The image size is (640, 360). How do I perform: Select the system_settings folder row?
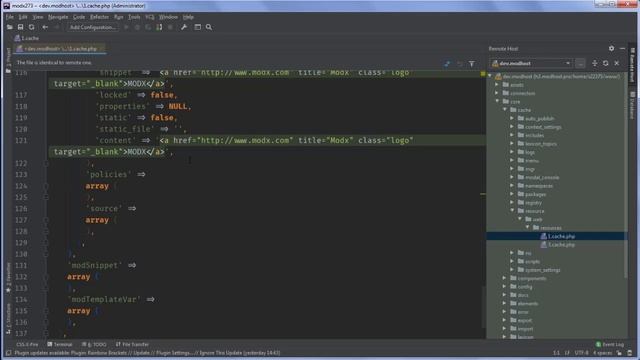tap(538, 270)
